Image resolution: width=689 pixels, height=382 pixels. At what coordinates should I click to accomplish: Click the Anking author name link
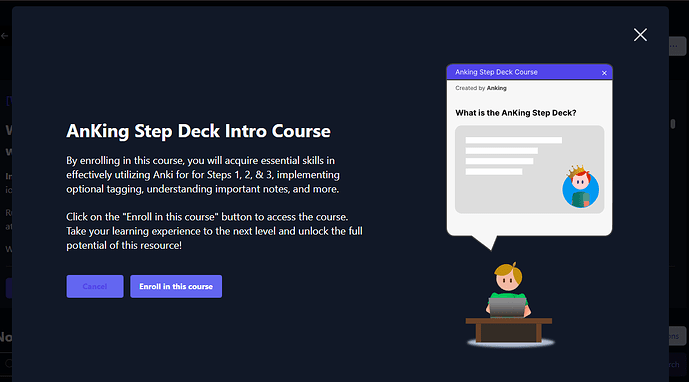[497, 88]
